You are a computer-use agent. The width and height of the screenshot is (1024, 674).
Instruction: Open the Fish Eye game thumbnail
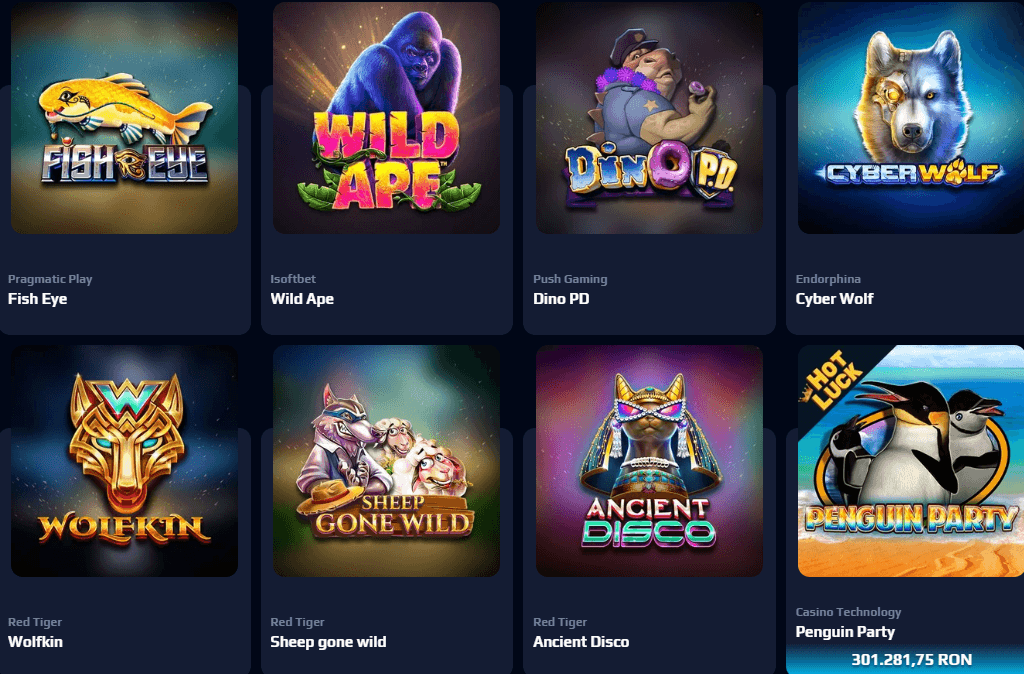click(x=124, y=118)
